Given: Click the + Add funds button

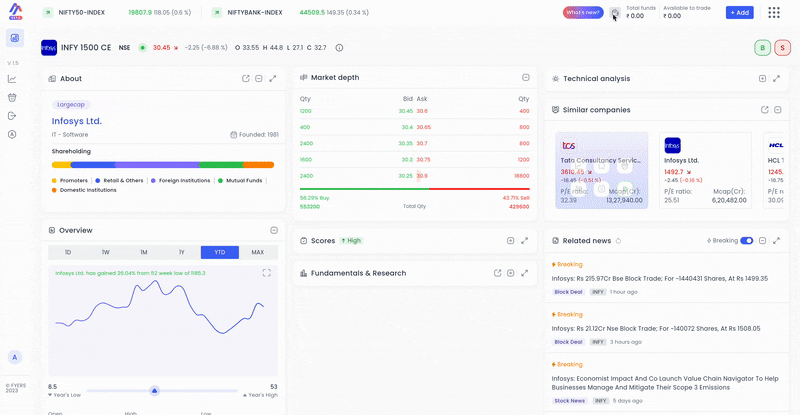Looking at the screenshot, I should tap(739, 12).
